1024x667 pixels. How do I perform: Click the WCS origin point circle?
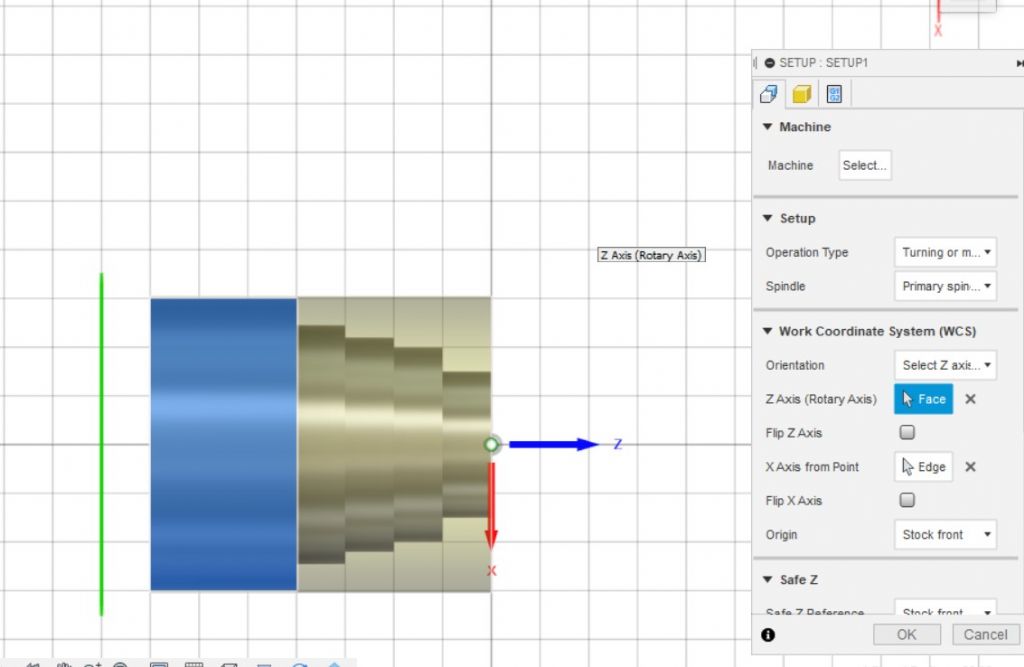point(491,445)
